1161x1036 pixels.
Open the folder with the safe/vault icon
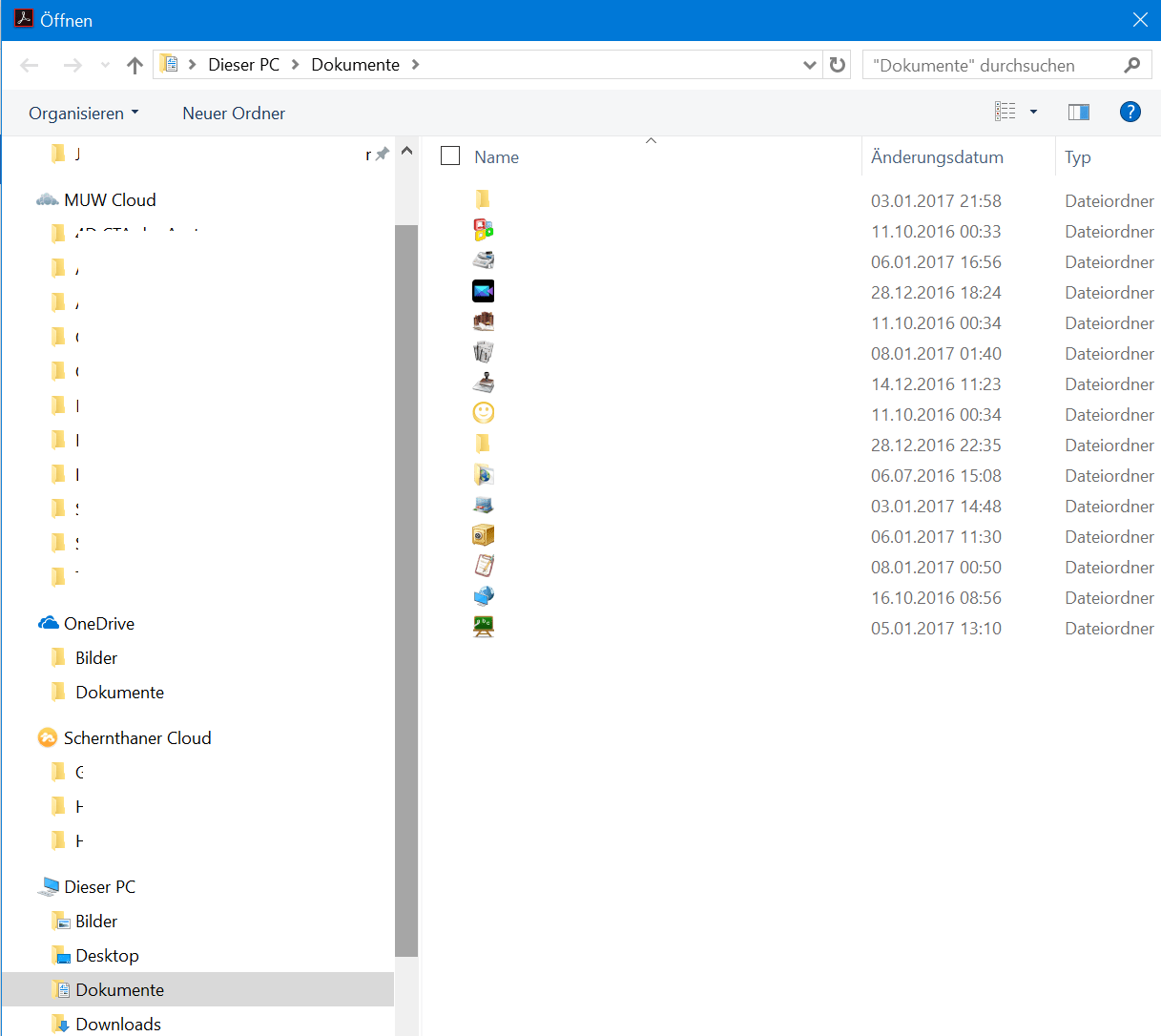(483, 534)
